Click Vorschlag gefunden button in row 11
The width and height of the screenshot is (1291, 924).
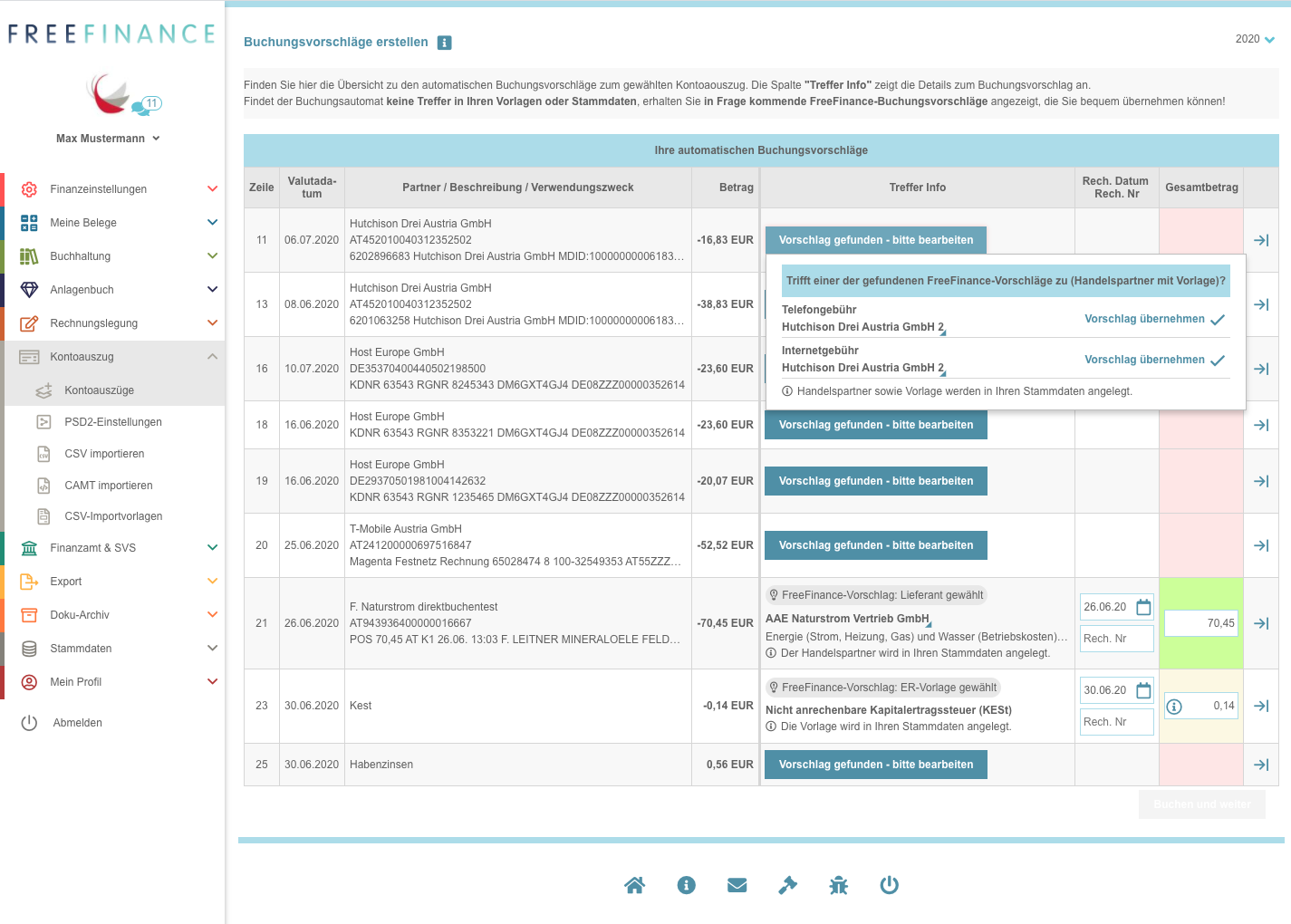(x=876, y=240)
